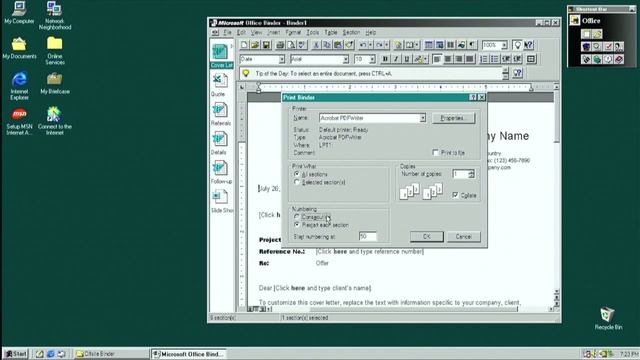Click the Tip of the Day lightbulb icon
This screenshot has height=360, width=640.
click(x=246, y=73)
